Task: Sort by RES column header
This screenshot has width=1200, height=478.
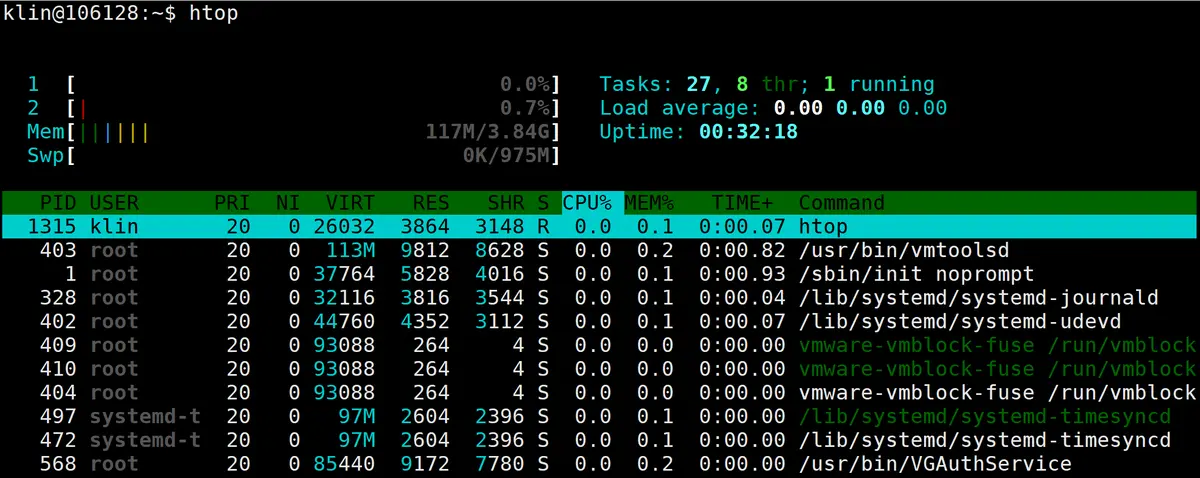Action: (x=431, y=203)
